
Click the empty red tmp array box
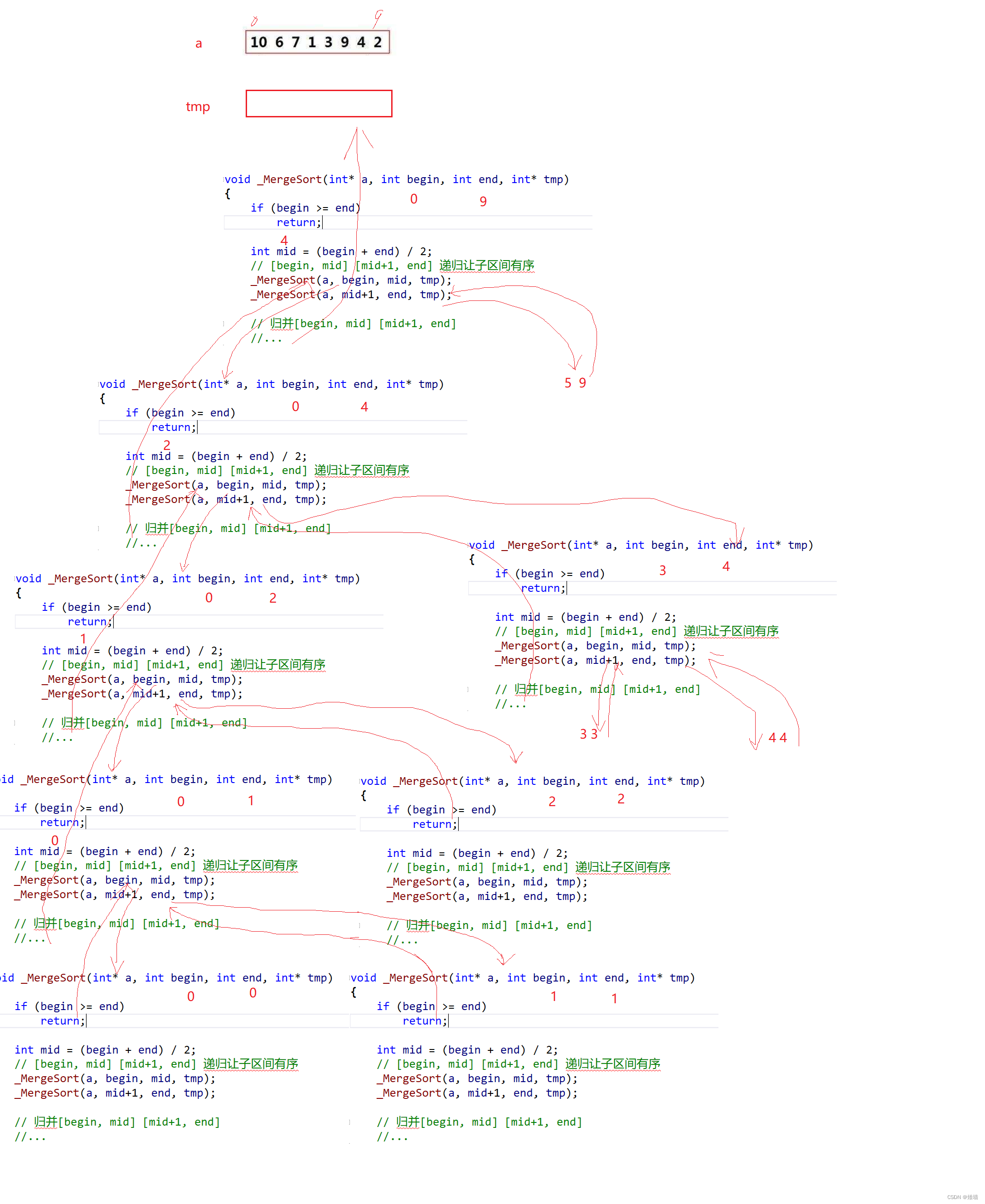pos(319,104)
